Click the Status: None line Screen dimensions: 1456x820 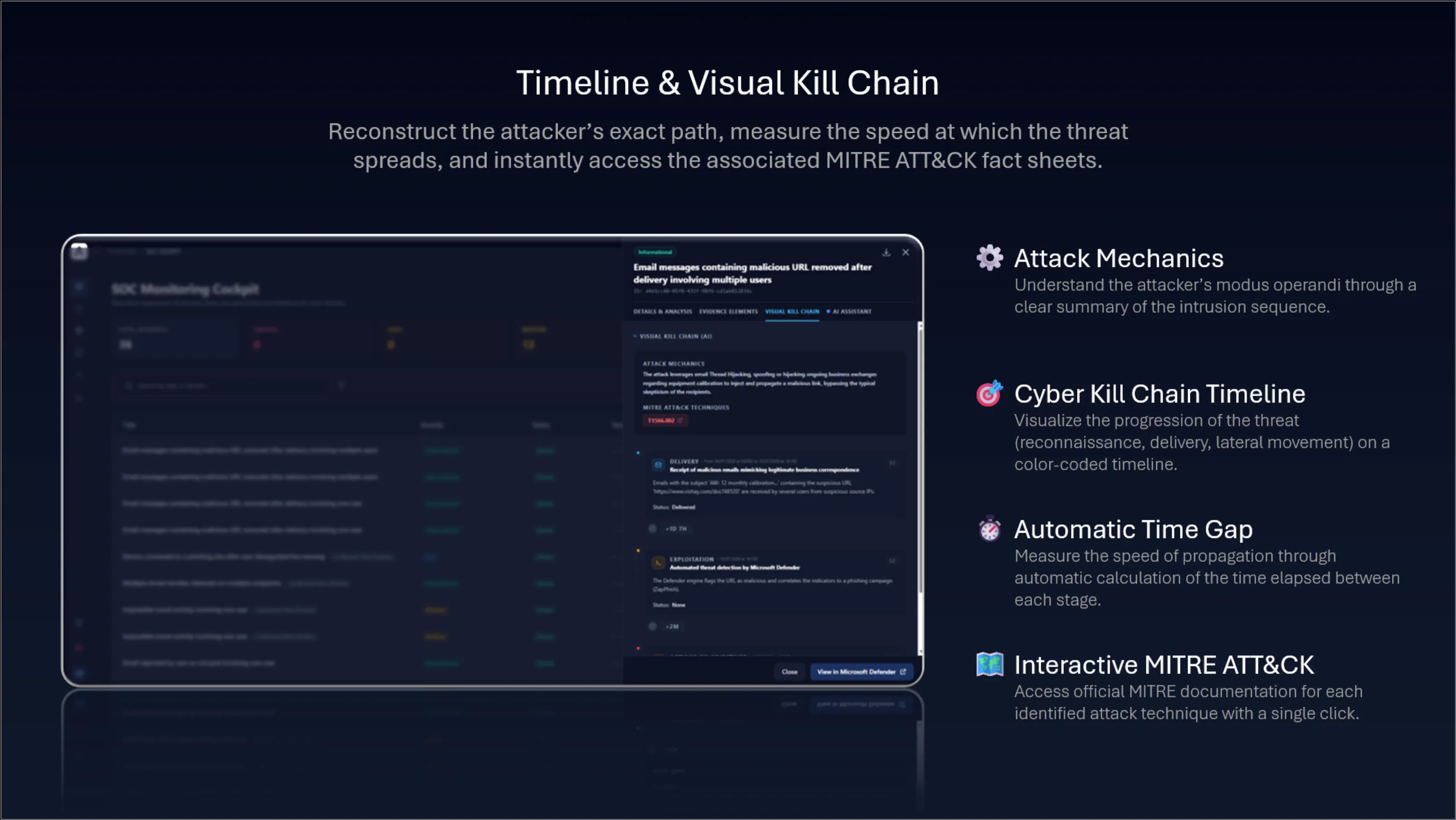(x=669, y=605)
